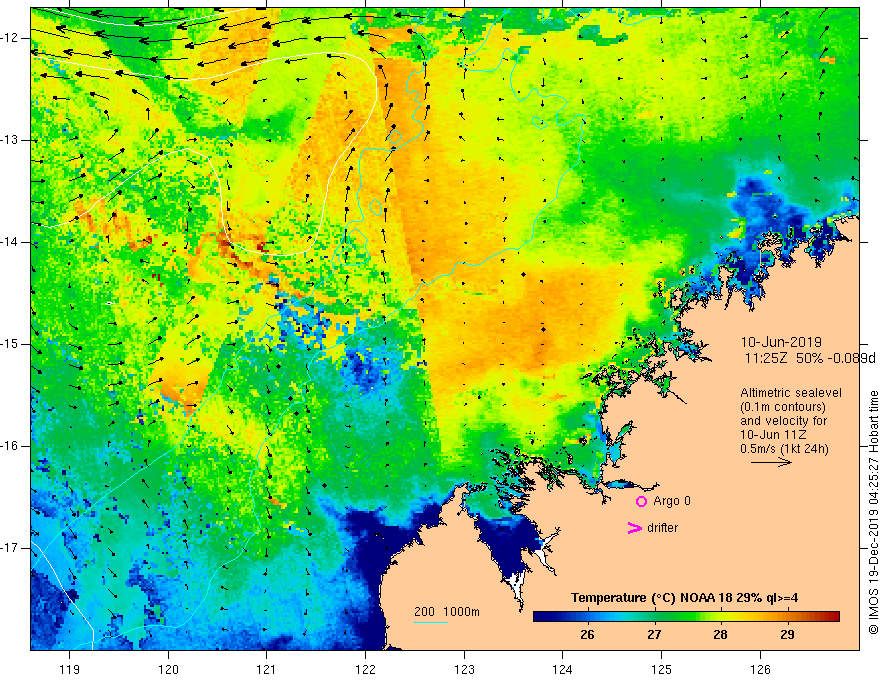Click the magenta Argo 0 circle marker

(641, 501)
